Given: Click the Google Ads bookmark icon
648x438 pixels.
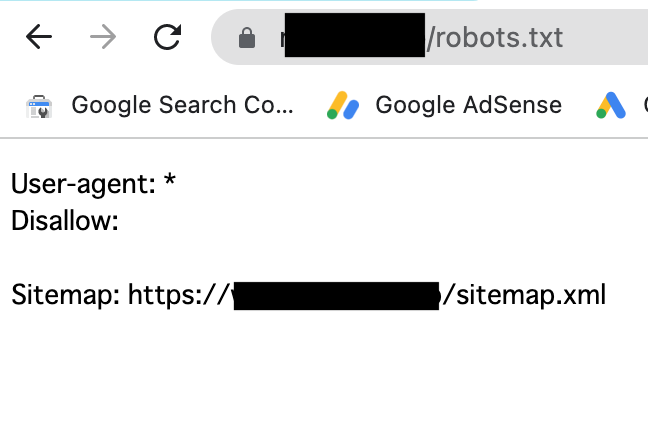Looking at the screenshot, I should tap(610, 105).
